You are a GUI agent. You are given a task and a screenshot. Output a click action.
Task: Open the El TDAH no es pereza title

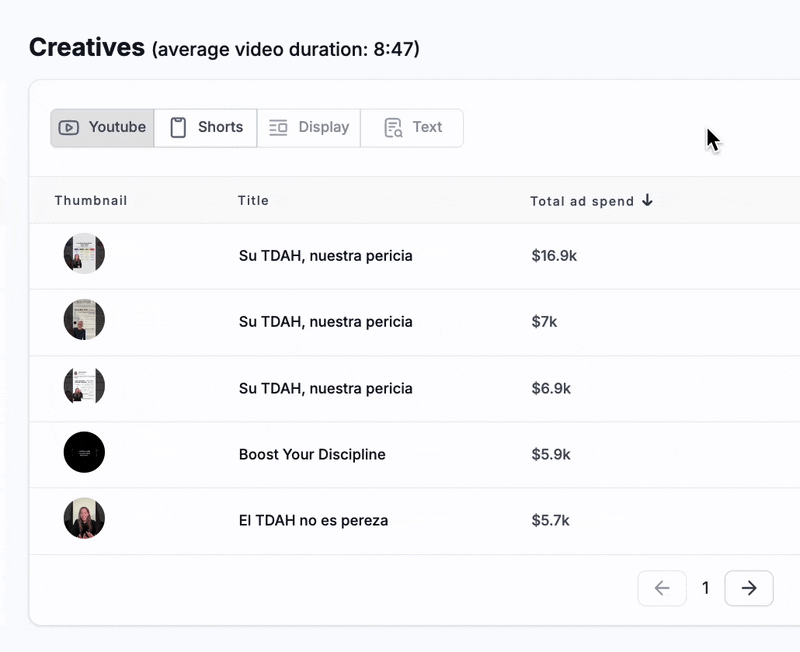[313, 520]
